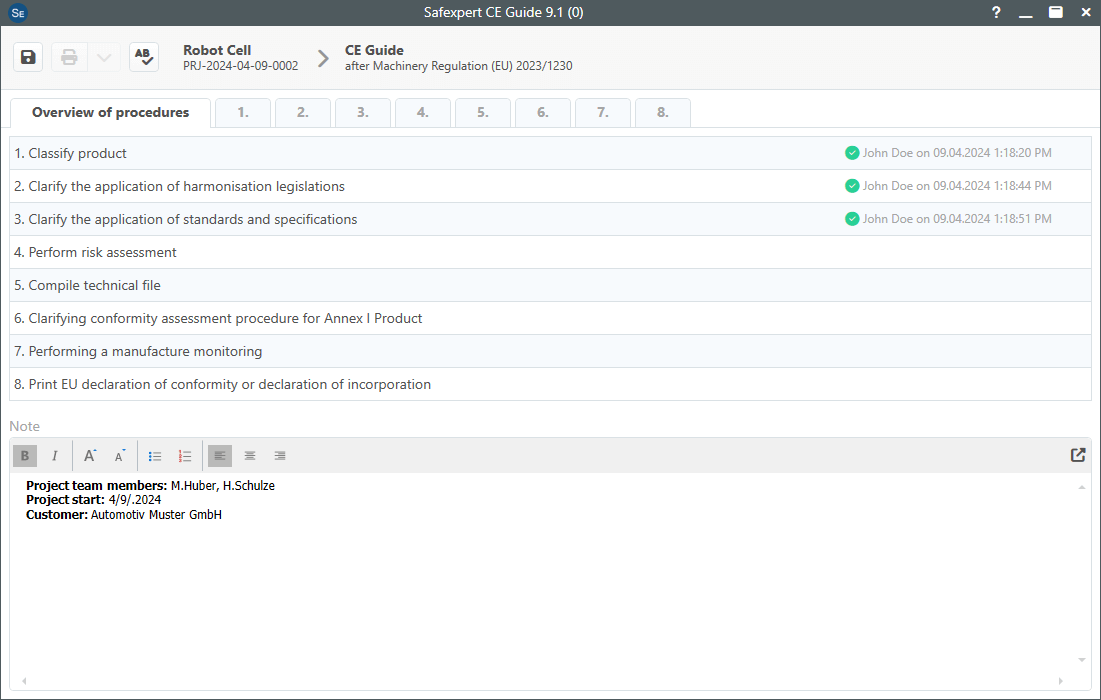Click the breadcrumb chevron after Robot Cell
The image size is (1101, 700).
323,58
